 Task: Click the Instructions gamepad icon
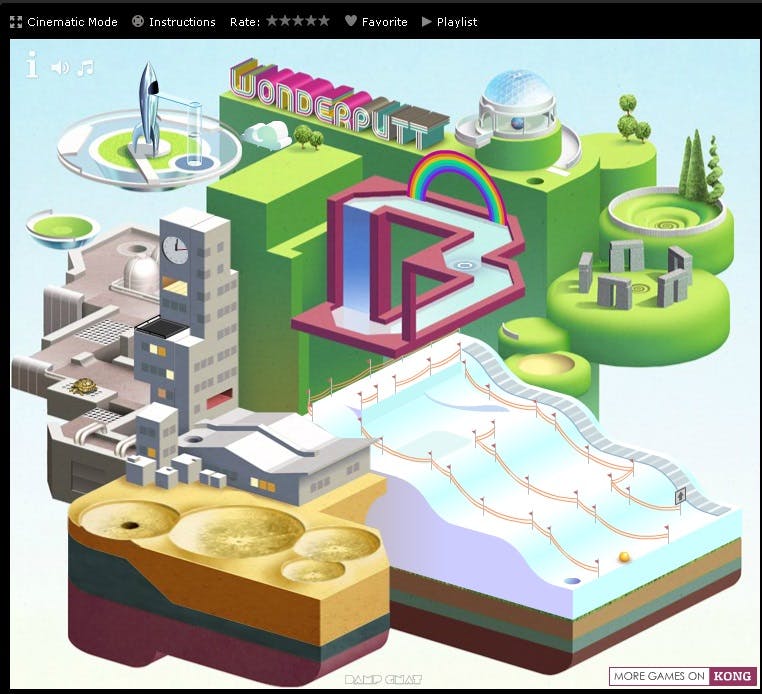tap(138, 21)
